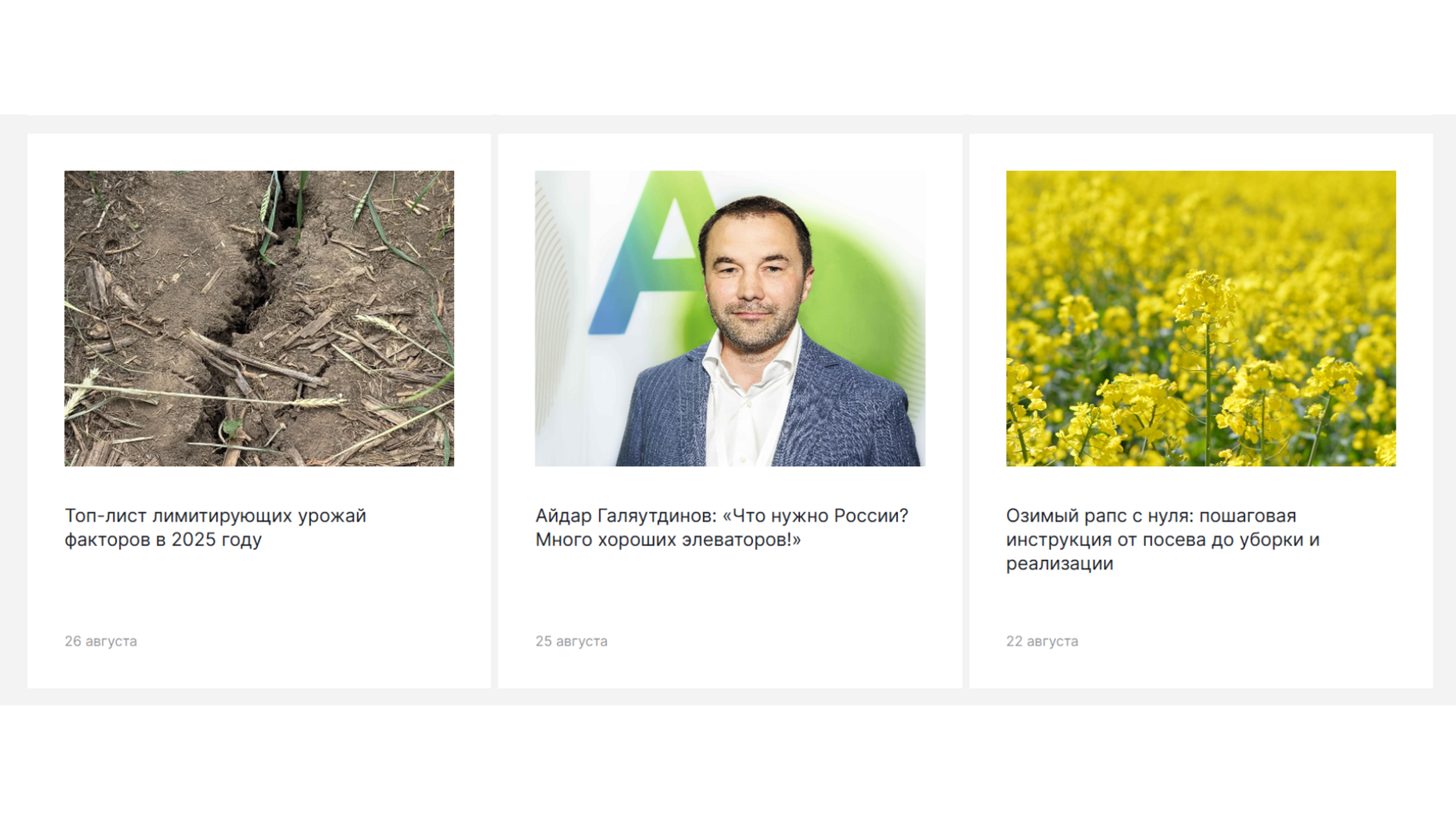Open the Айдар Галяутдинов portrait thumbnail
This screenshot has height=819, width=1456.
(x=730, y=318)
